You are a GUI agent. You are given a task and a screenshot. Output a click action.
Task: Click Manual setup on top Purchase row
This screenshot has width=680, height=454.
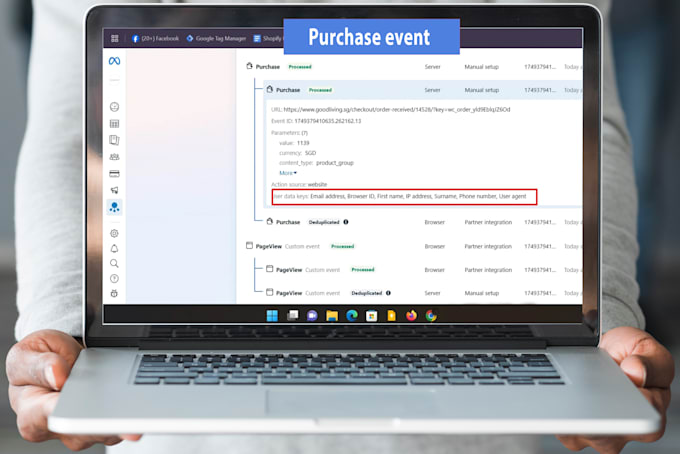[481, 67]
